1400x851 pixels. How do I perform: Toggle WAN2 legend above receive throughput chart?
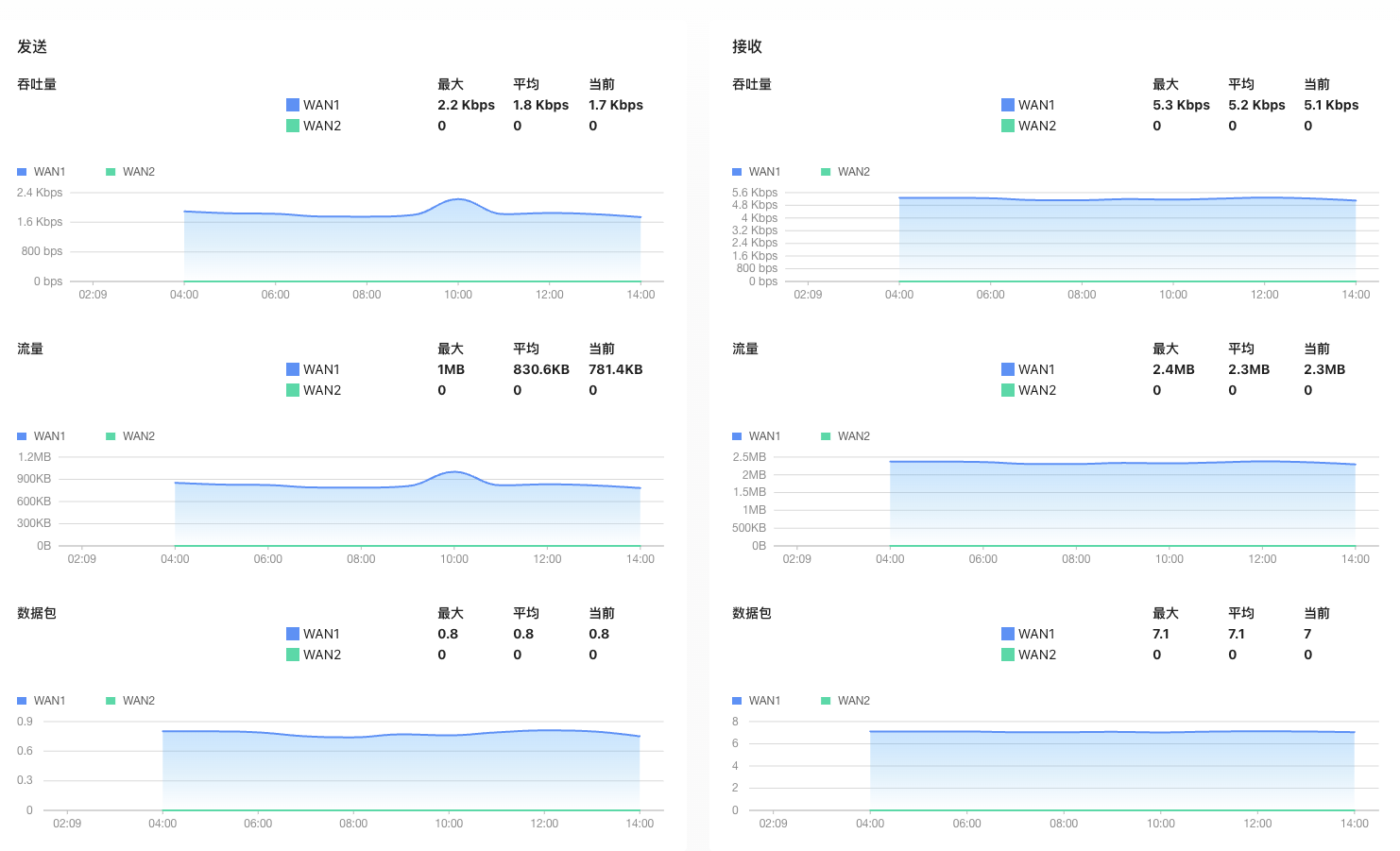(845, 172)
